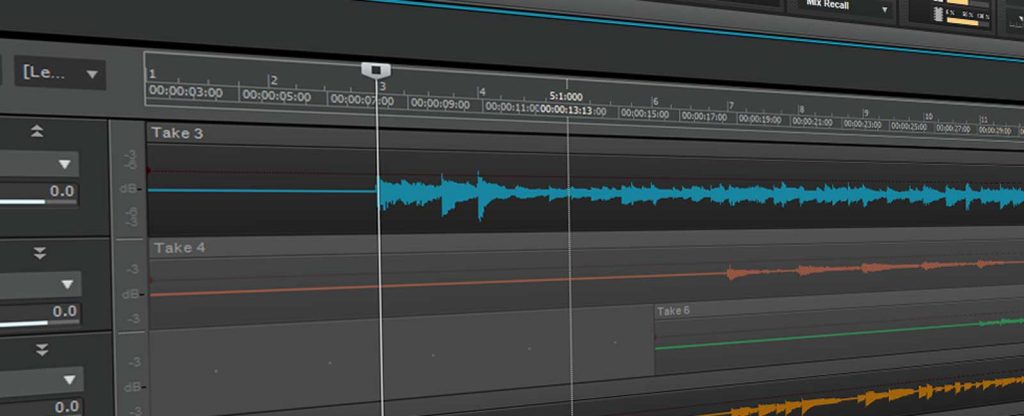Image resolution: width=1024 pixels, height=416 pixels.
Task: Click the playhead handle on the time ruler
Action: tap(376, 69)
